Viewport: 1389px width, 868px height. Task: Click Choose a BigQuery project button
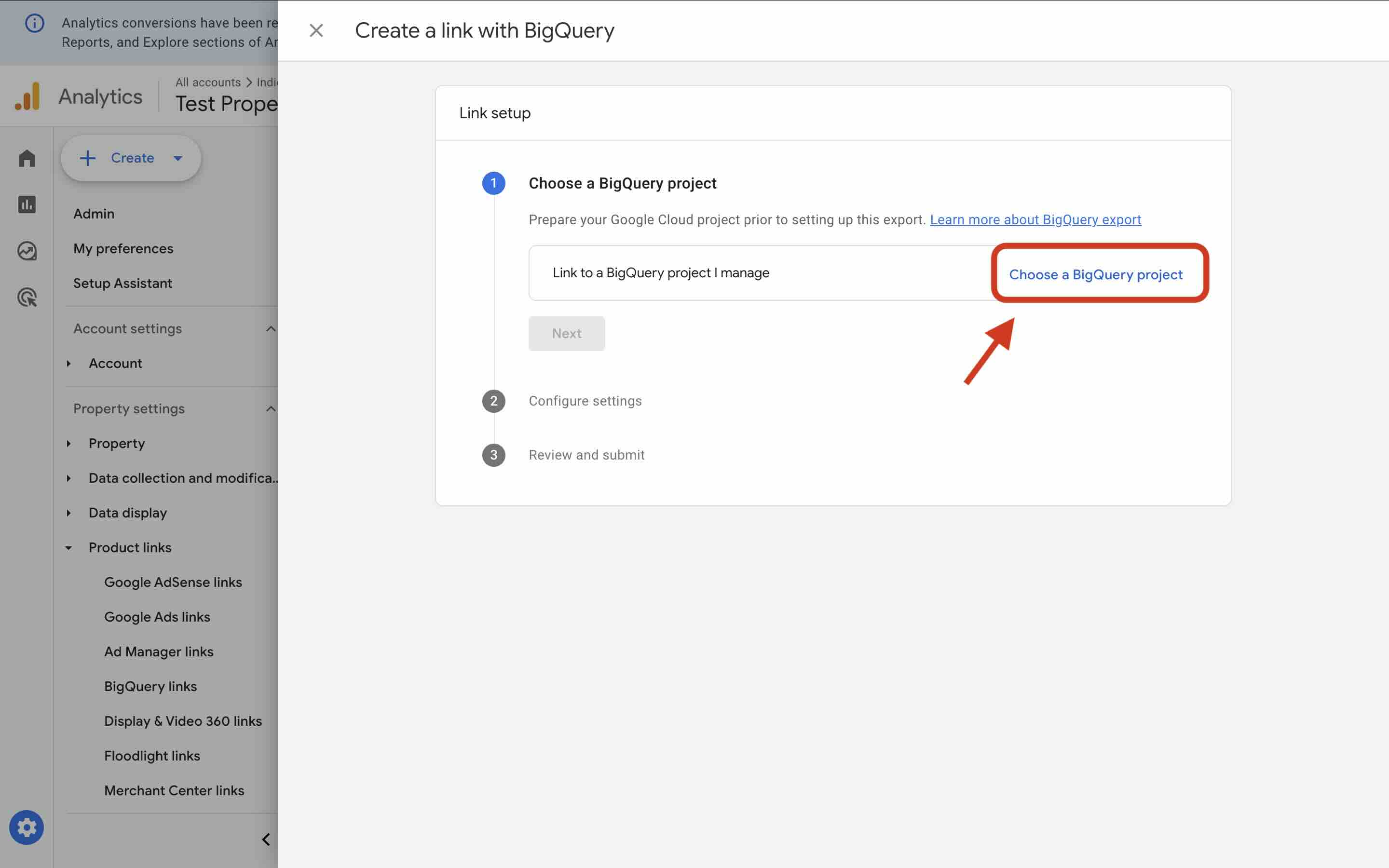point(1095,274)
